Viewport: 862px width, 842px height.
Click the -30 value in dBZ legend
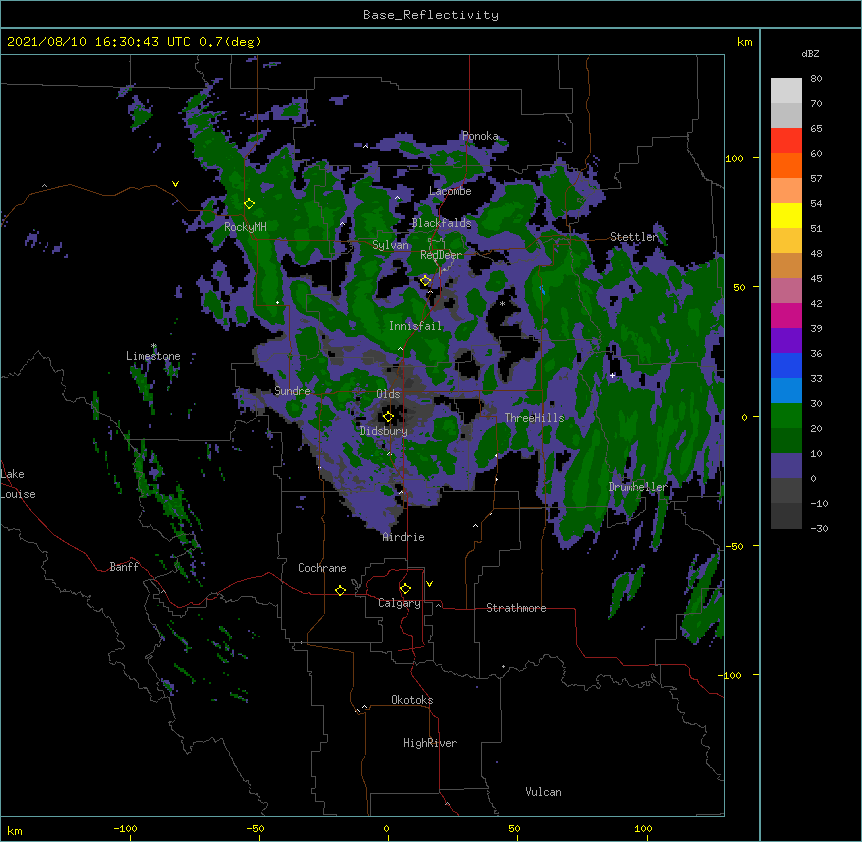tap(819, 529)
